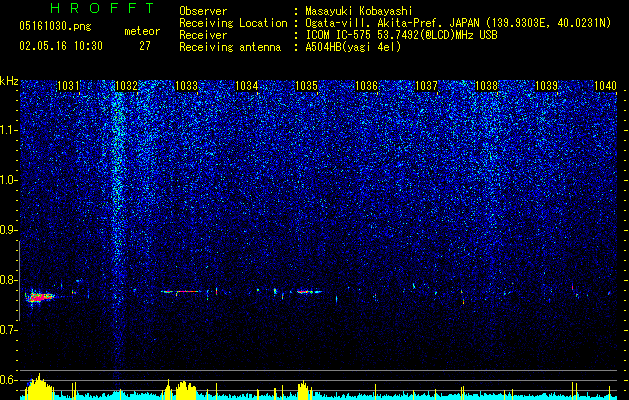The image size is (629, 400).
Task: Click the 1034 time marker
Action: point(246,85)
